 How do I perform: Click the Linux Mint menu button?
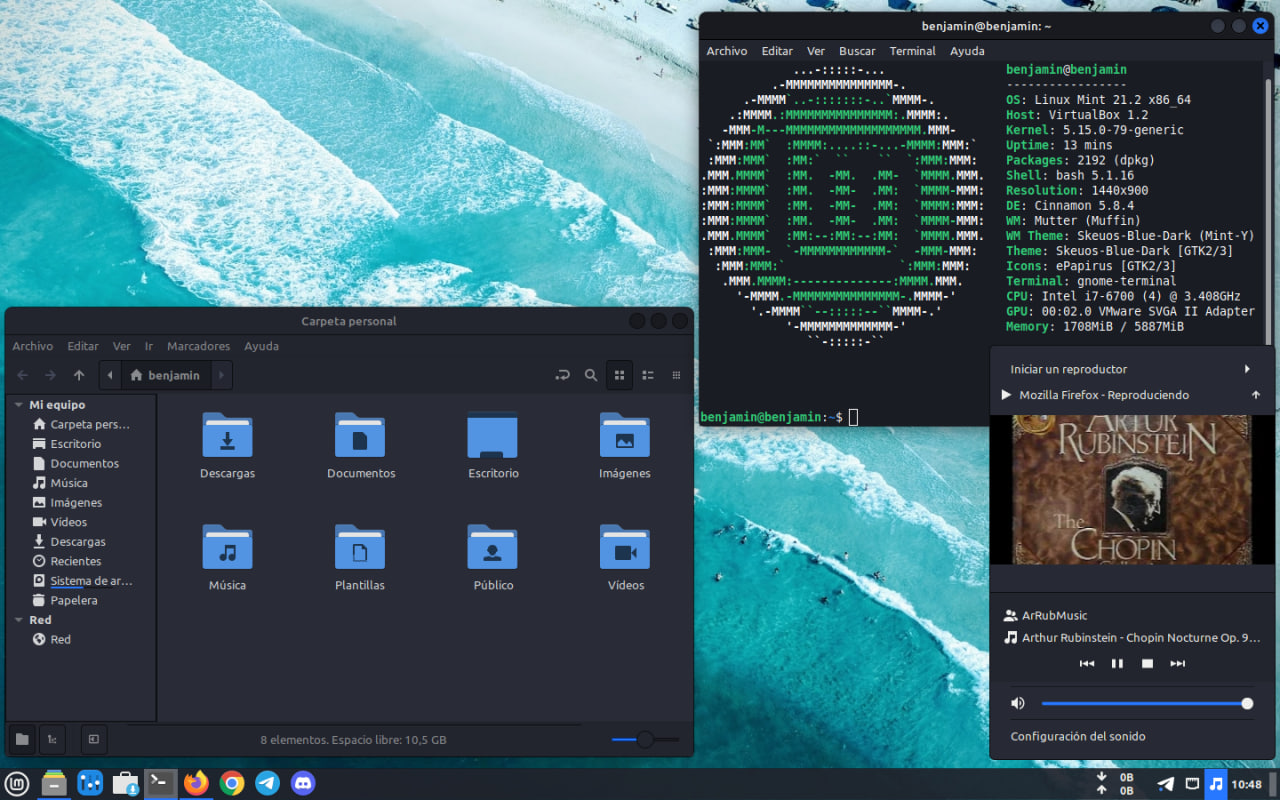pyautogui.click(x=17, y=783)
